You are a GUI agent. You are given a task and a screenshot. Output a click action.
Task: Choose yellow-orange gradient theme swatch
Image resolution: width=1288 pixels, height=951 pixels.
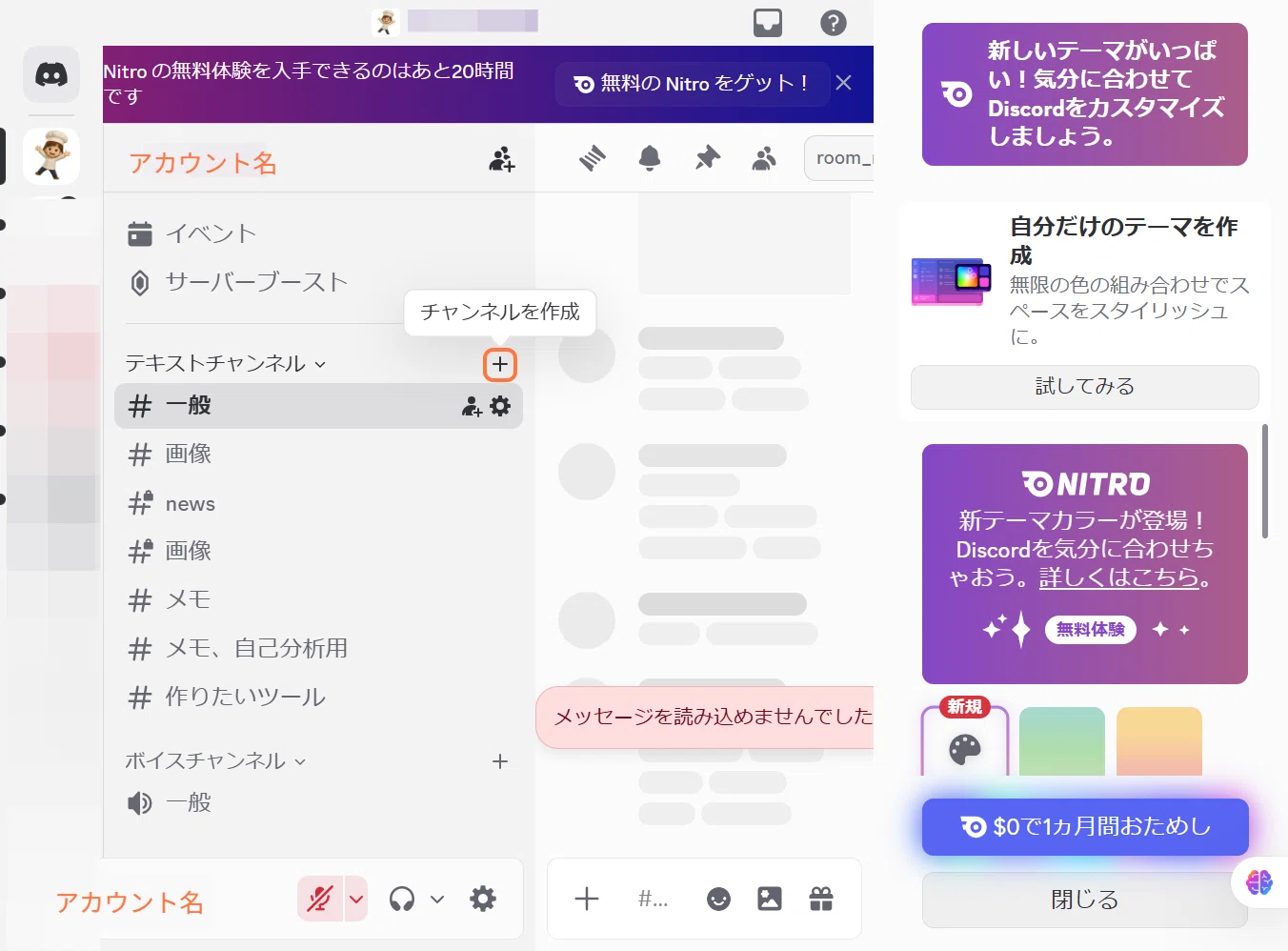click(x=1159, y=741)
